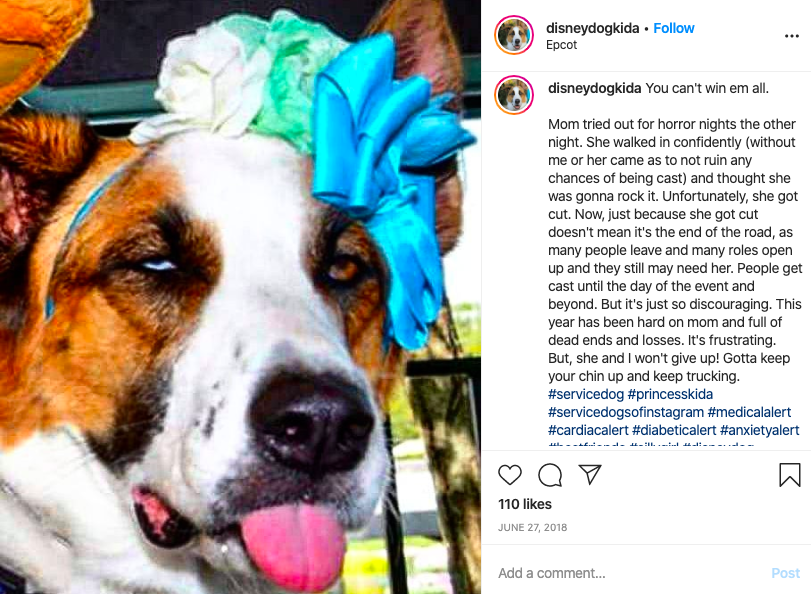
Task: Open the #diabeticalert hashtag
Action: [x=674, y=430]
